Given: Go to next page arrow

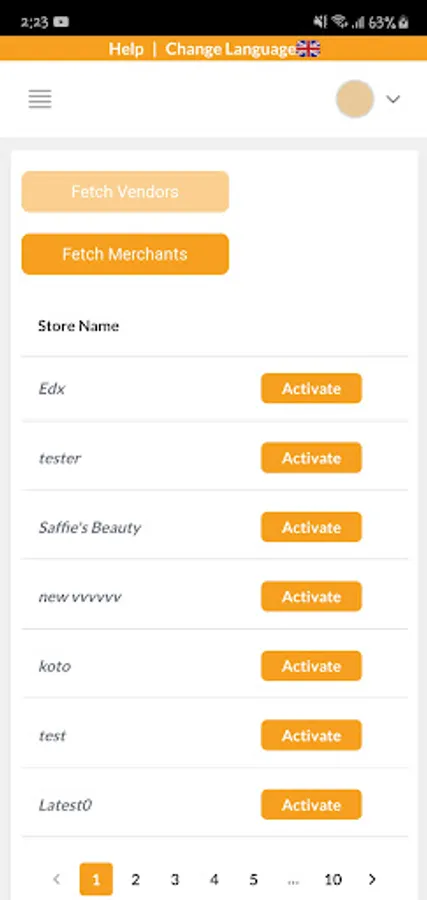Looking at the screenshot, I should coord(372,879).
